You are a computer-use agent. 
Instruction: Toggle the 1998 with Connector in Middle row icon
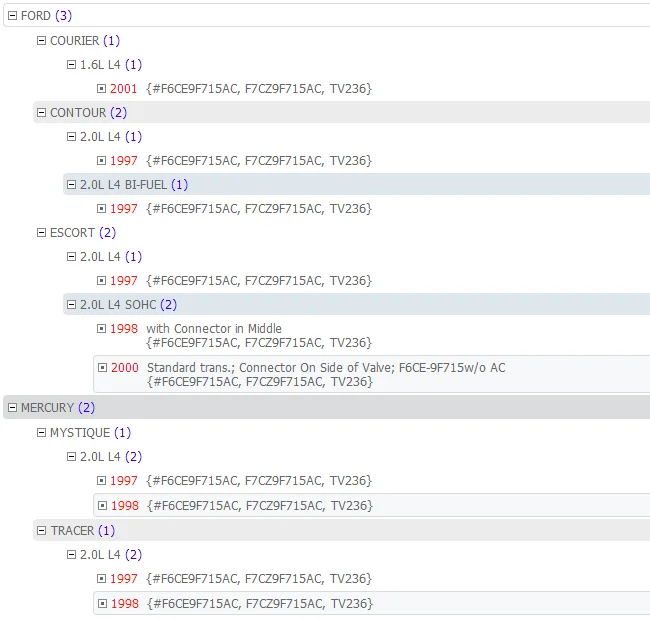(x=101, y=329)
